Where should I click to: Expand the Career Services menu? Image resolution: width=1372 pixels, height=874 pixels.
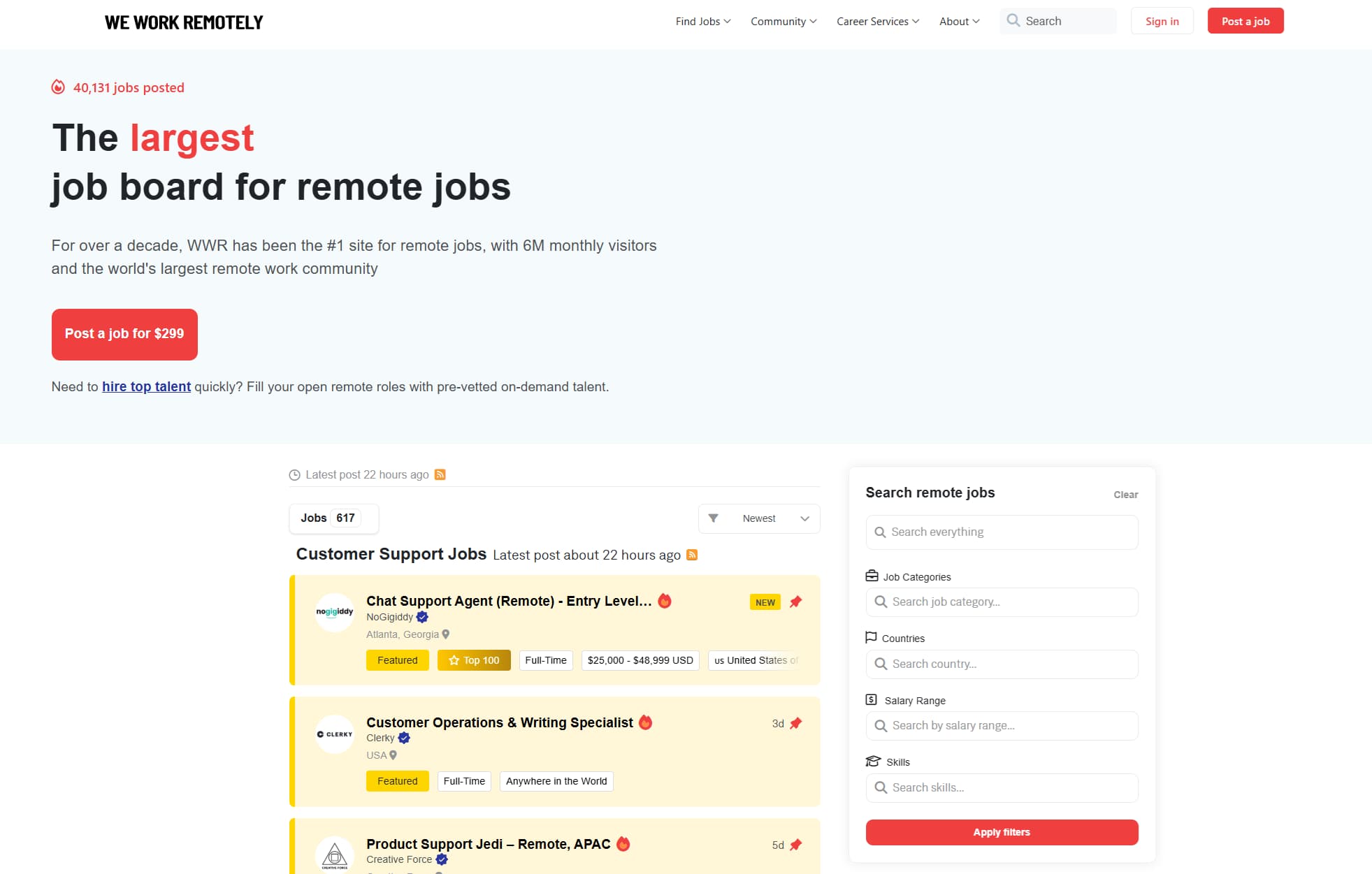[x=878, y=22]
